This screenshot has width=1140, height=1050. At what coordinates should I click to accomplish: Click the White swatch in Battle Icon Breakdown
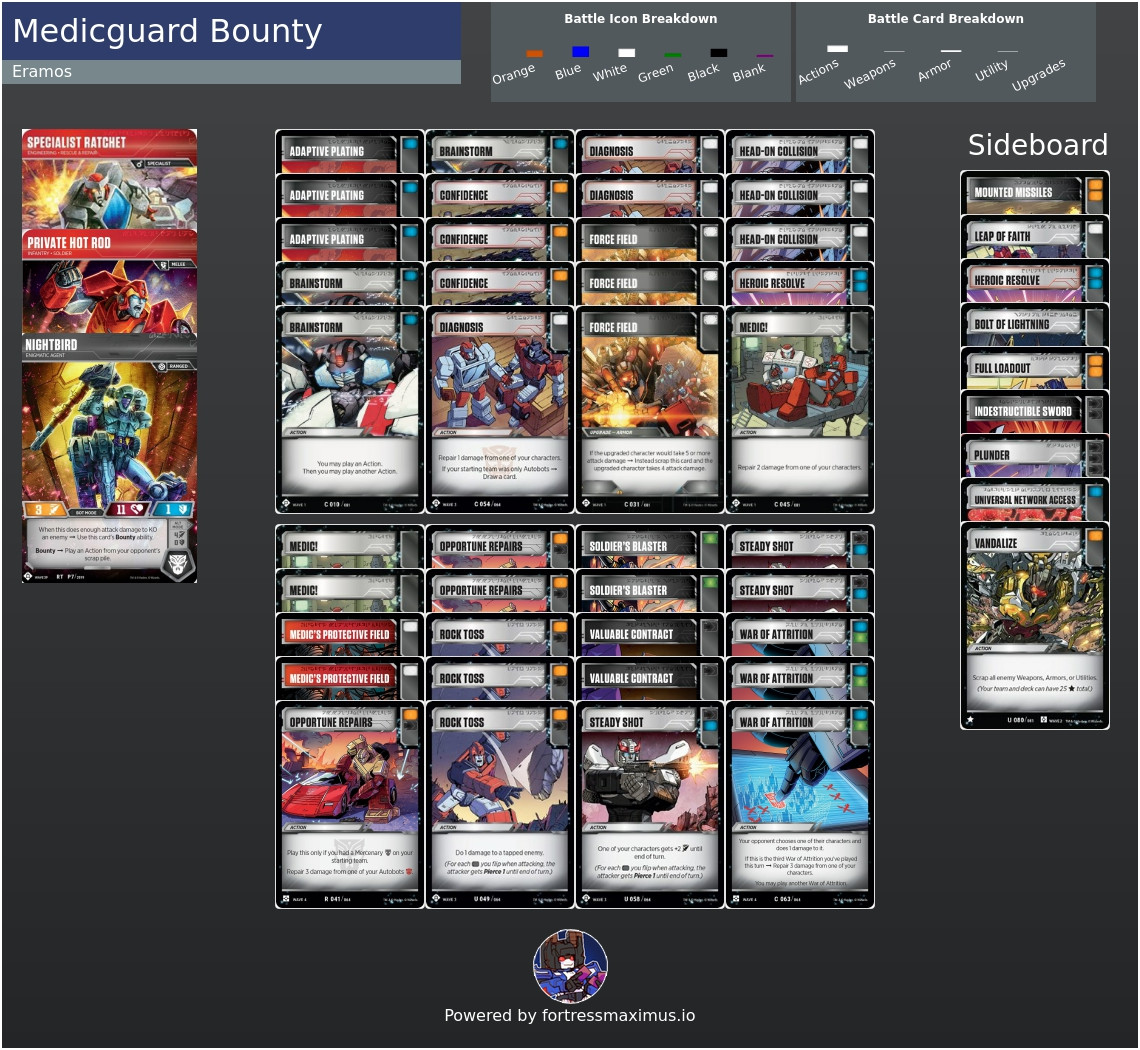627,52
